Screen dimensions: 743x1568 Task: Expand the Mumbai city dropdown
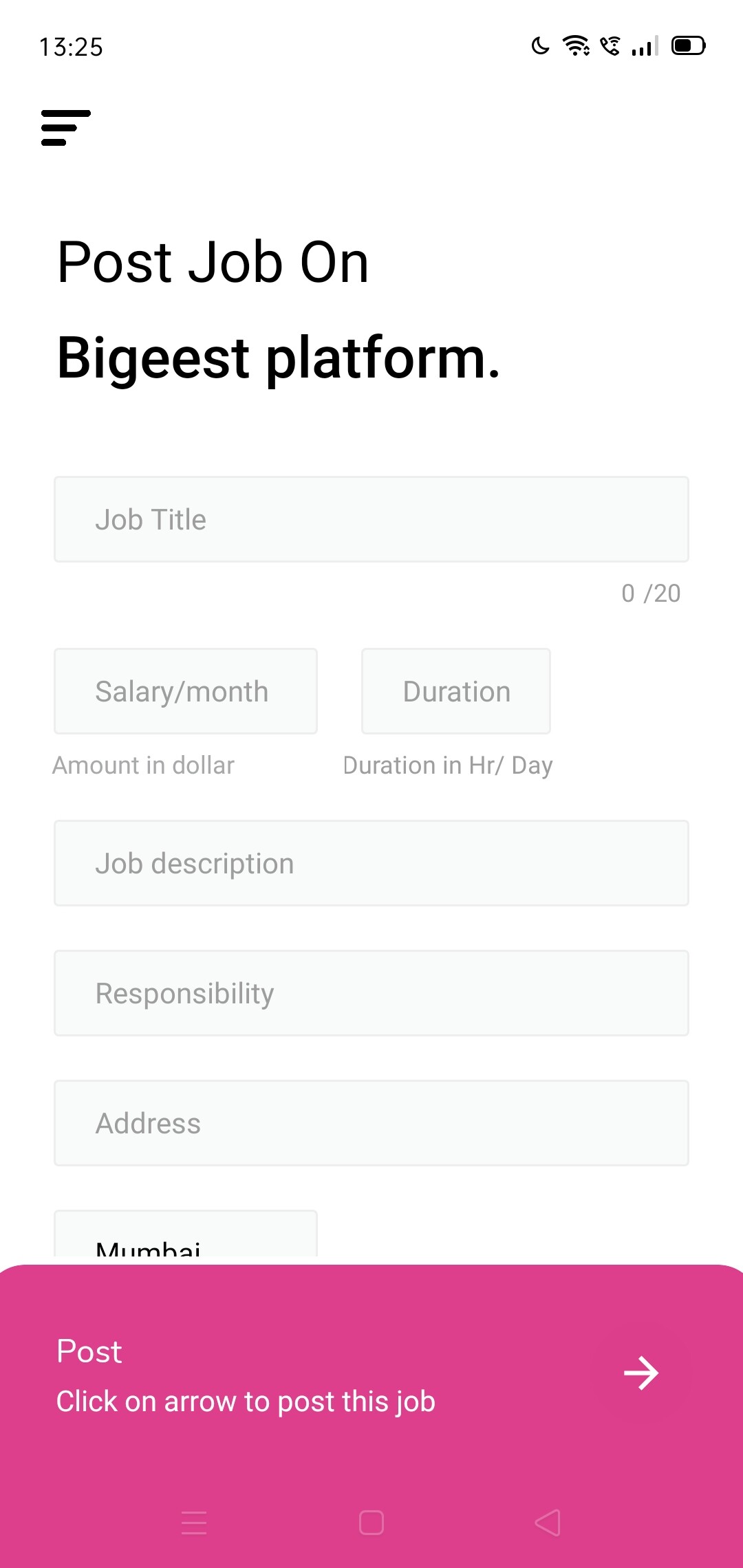[x=186, y=1238]
